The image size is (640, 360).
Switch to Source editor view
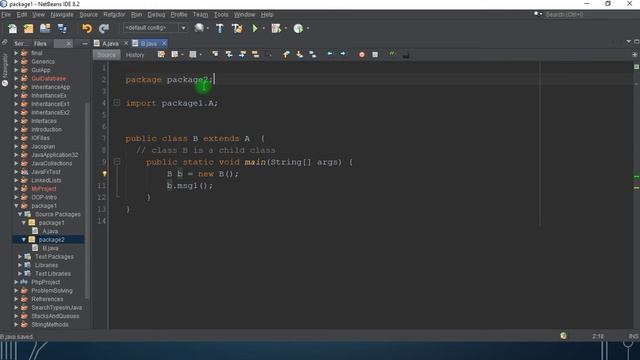107,55
